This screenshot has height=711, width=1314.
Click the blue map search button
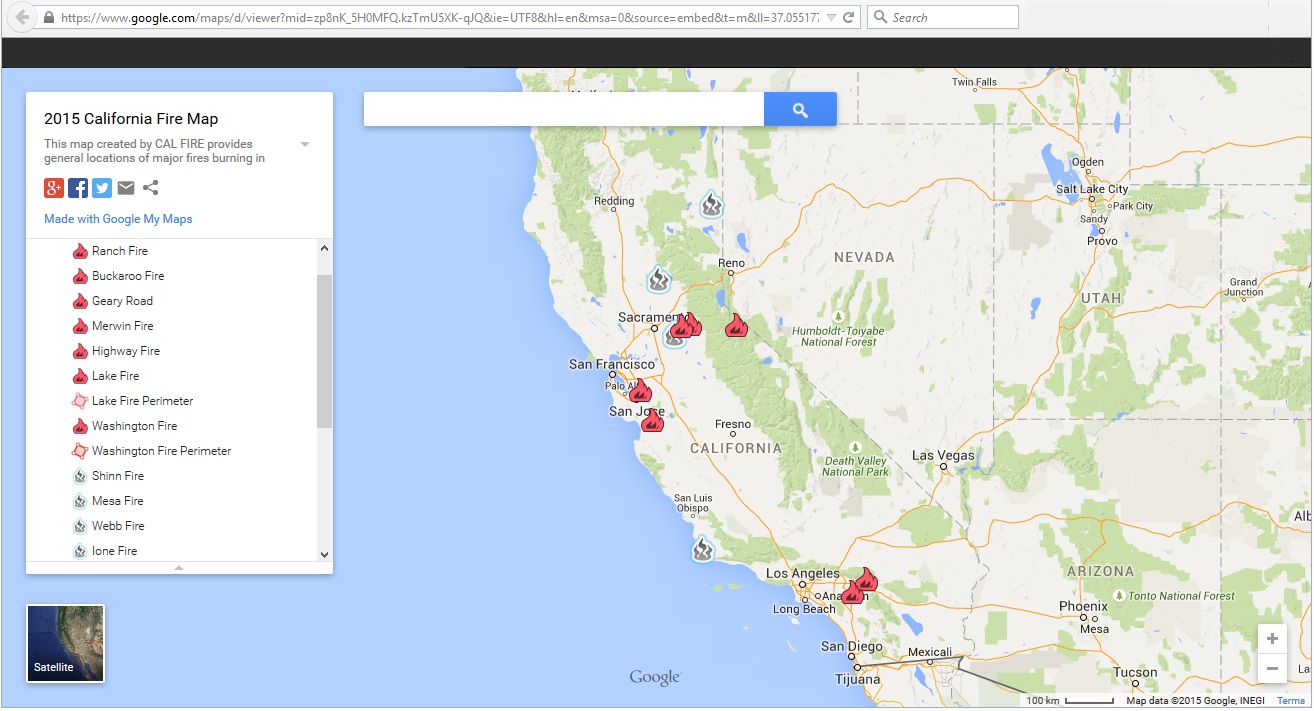[800, 110]
